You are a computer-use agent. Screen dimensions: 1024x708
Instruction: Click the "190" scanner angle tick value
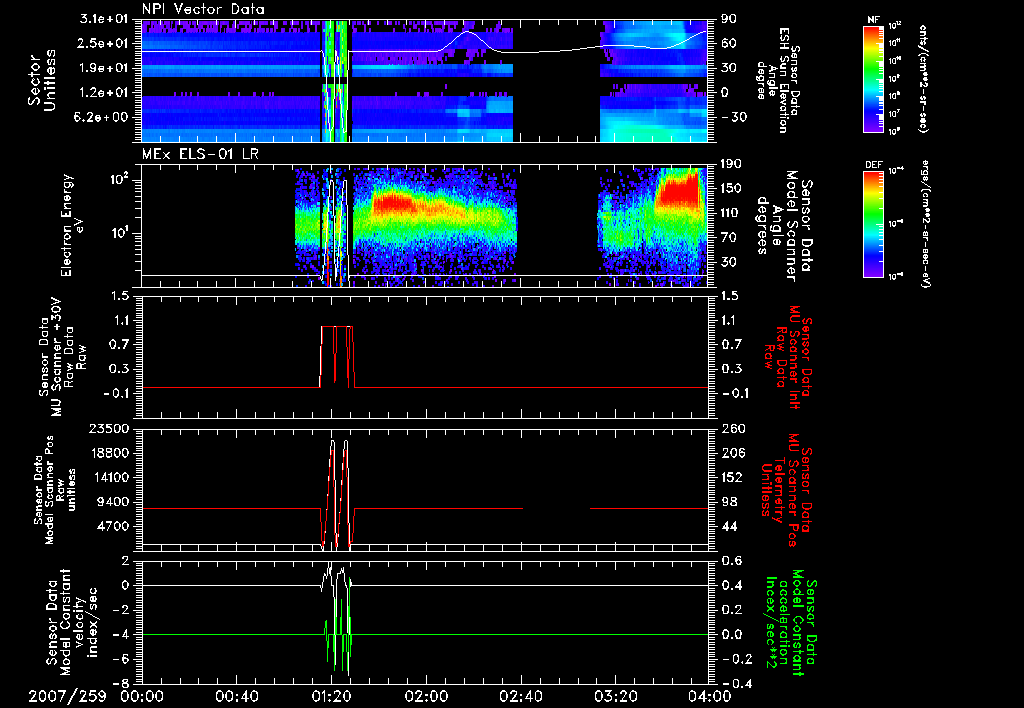(732, 164)
